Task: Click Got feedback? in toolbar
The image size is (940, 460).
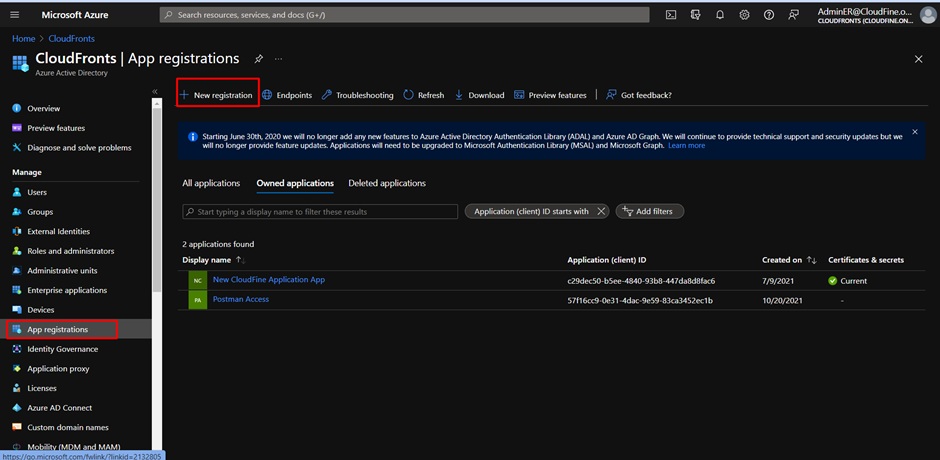Action: (638, 95)
